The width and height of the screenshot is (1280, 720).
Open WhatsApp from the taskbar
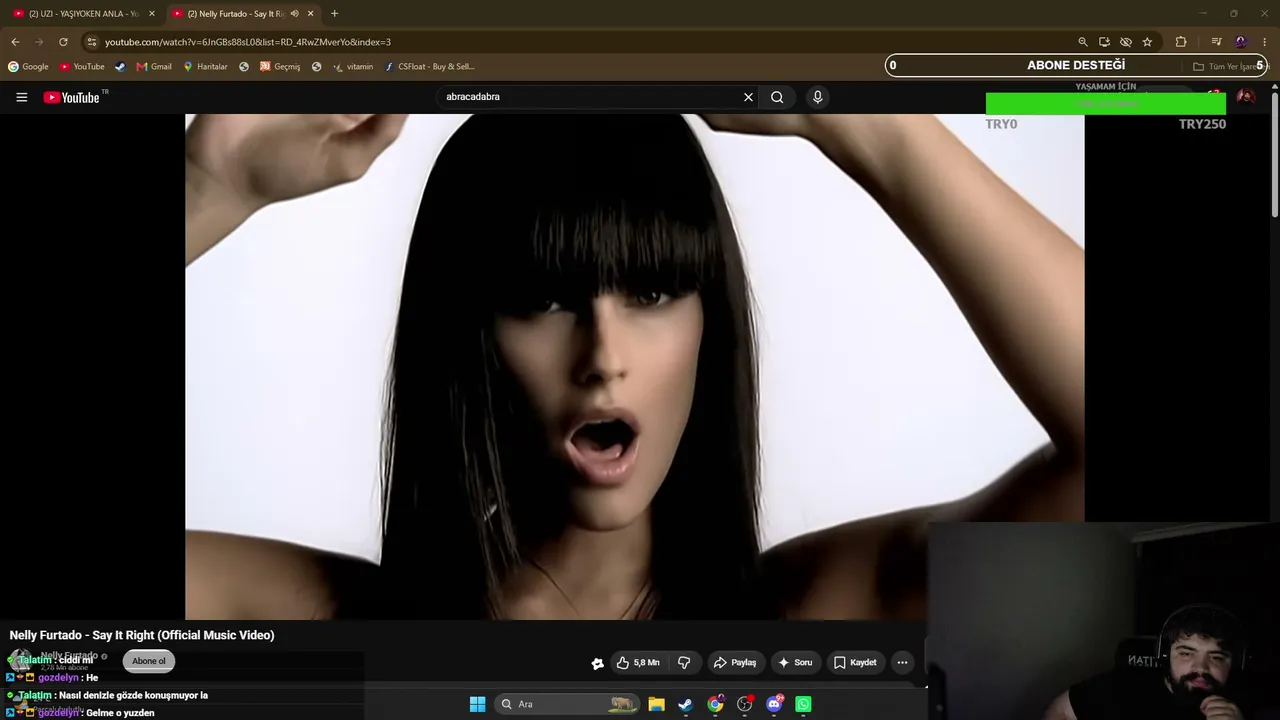point(803,704)
